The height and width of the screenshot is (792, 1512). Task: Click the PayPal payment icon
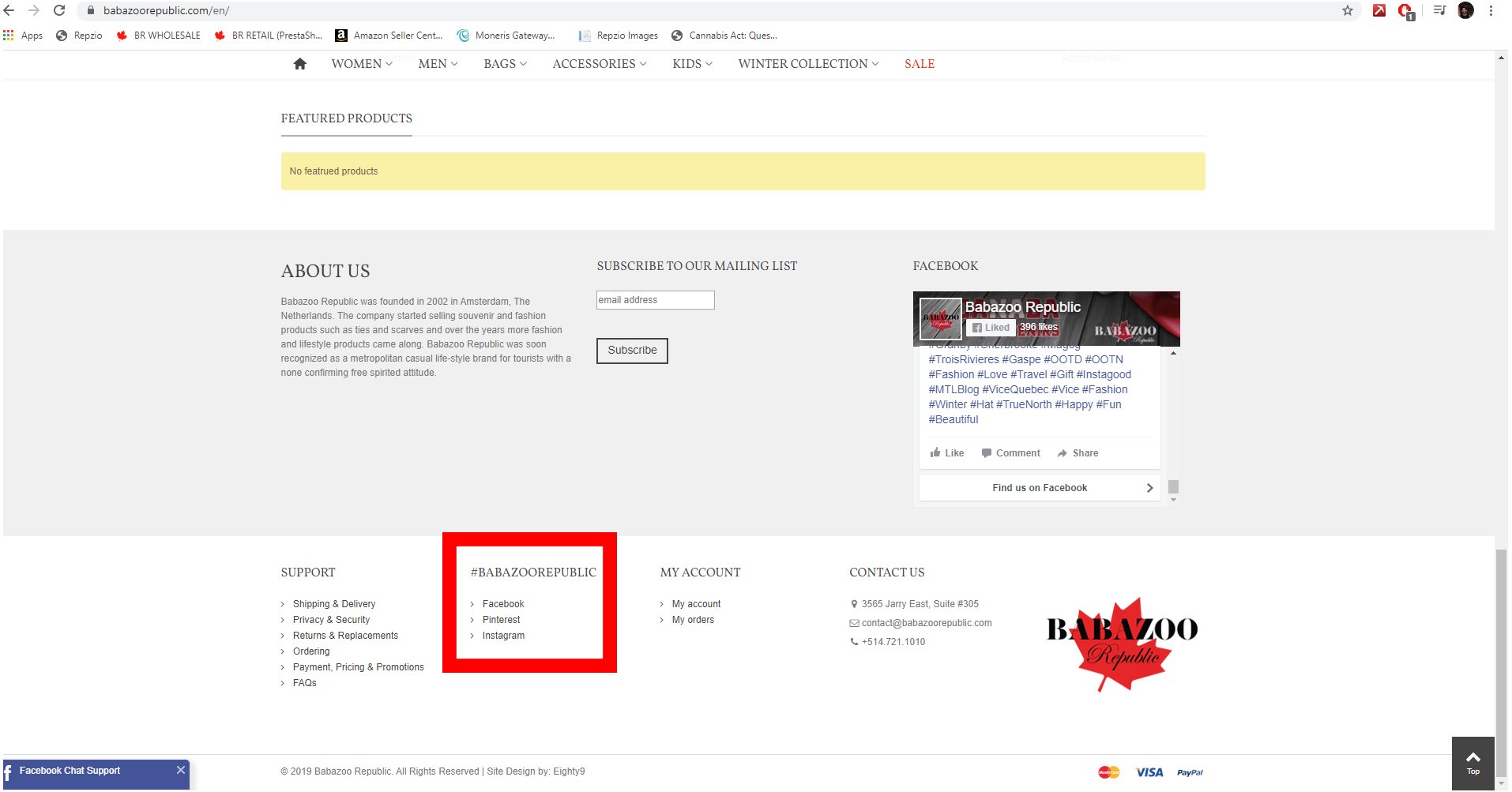pos(1190,772)
